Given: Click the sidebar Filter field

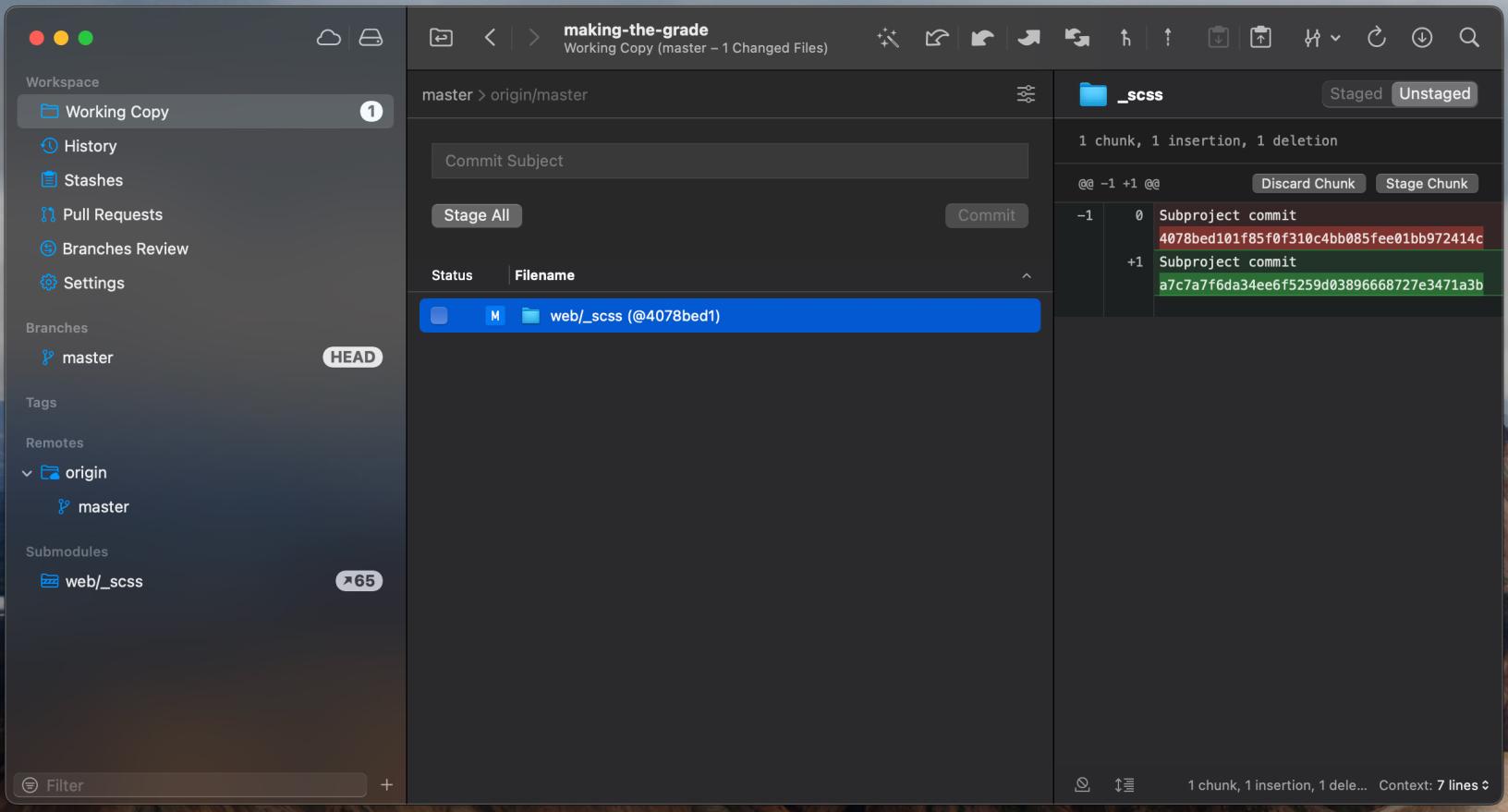Looking at the screenshot, I should point(191,785).
